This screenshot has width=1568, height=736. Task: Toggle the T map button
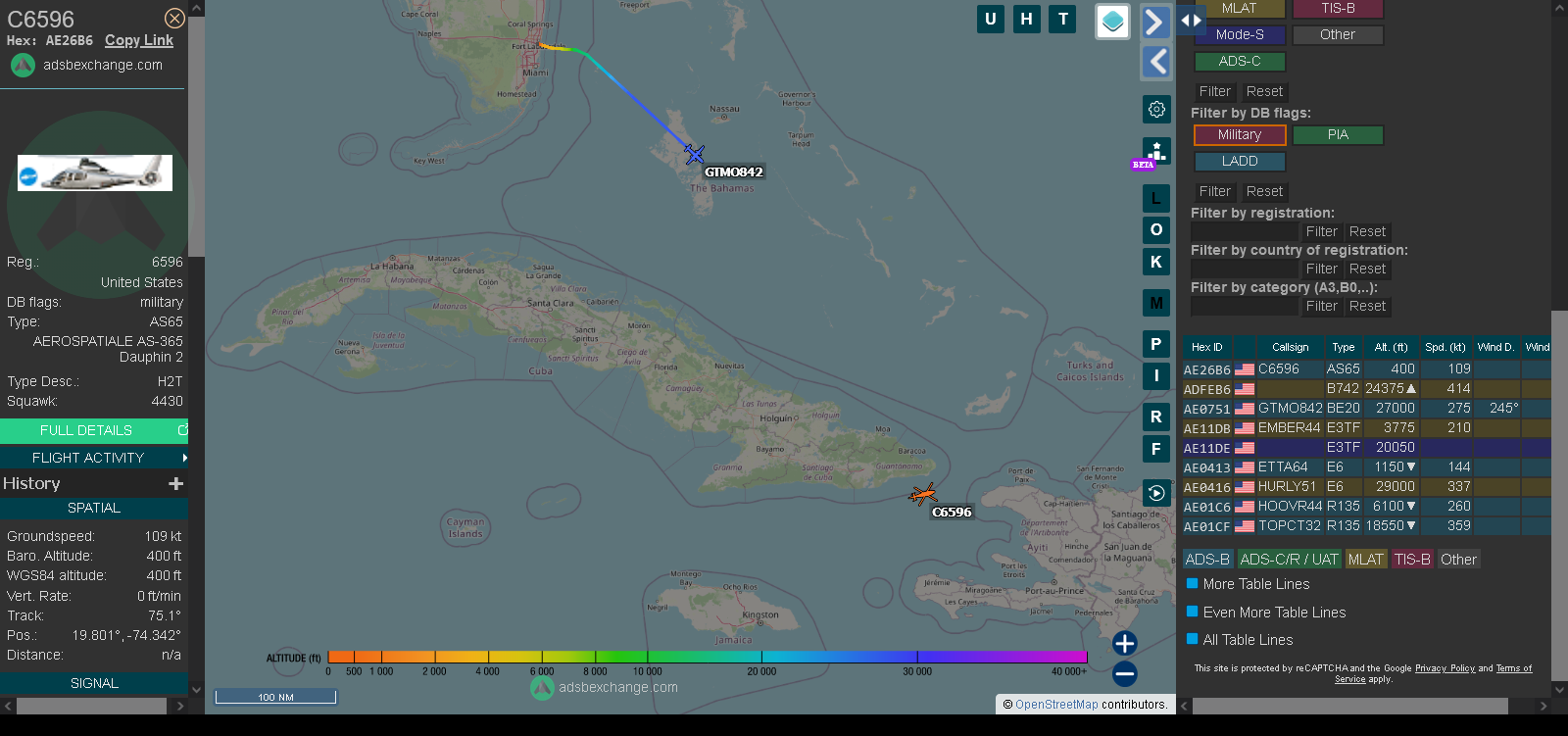[x=1062, y=19]
